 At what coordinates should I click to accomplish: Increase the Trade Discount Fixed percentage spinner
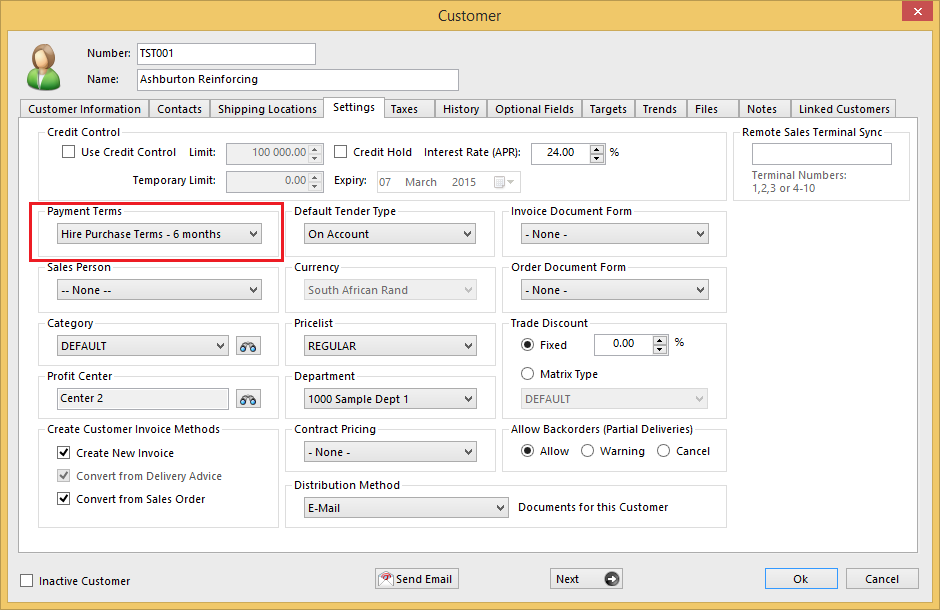660,339
